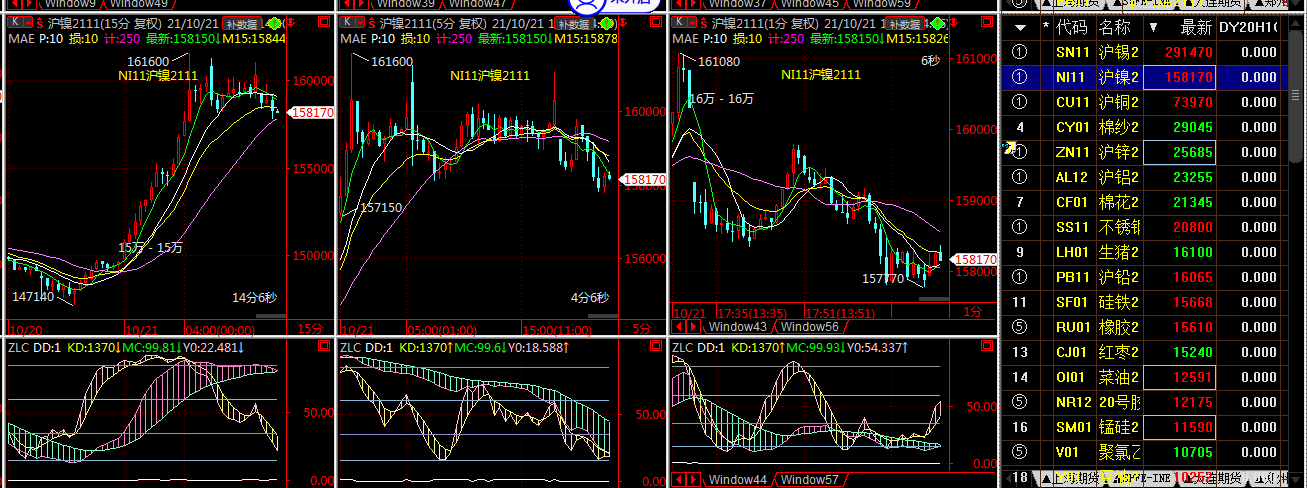The width and height of the screenshot is (1307, 488).
Task: Maximize the 1-minute chart pane via square icon
Action: tap(987, 22)
